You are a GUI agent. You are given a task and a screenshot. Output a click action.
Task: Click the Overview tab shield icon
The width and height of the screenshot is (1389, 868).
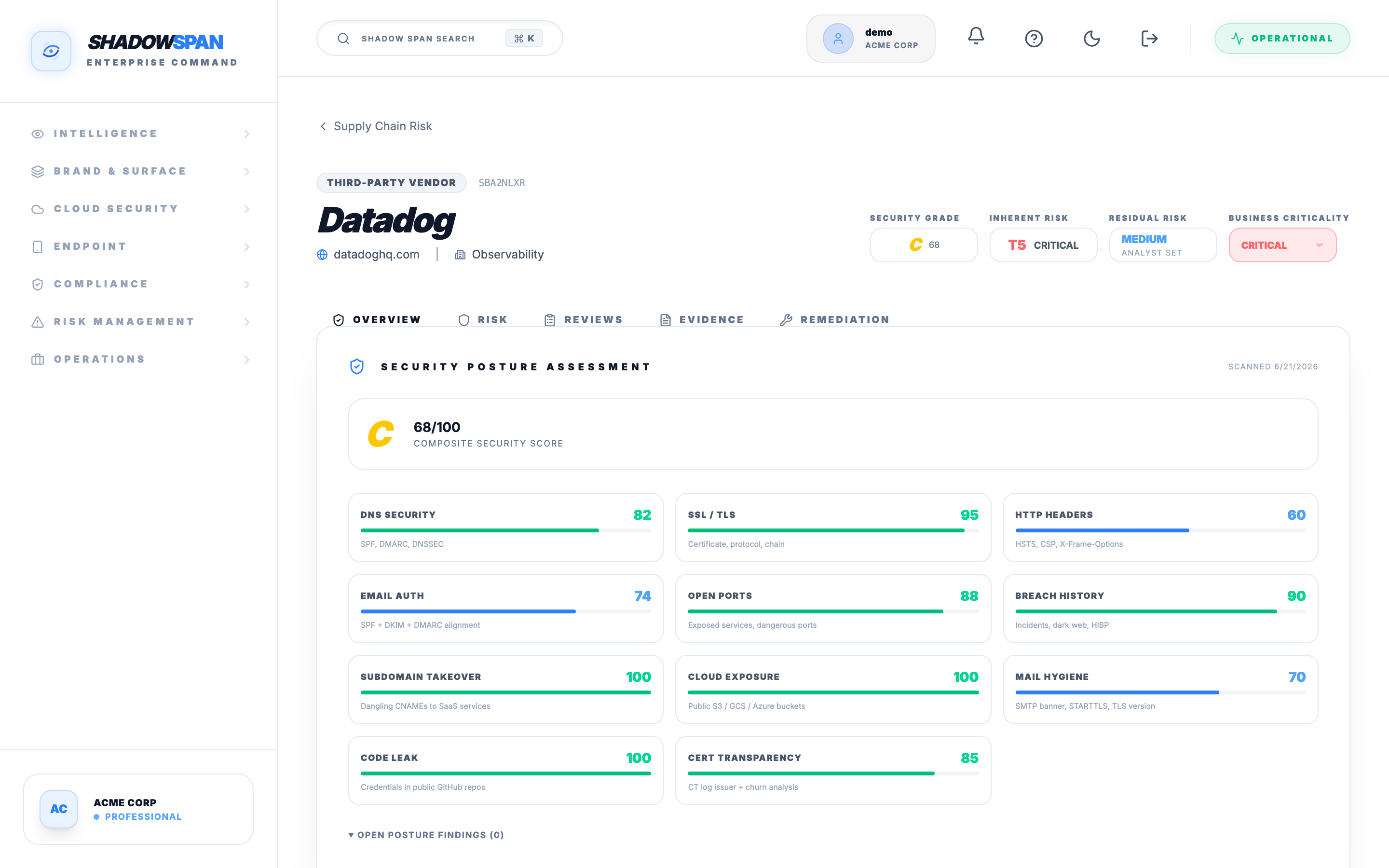[x=339, y=320]
